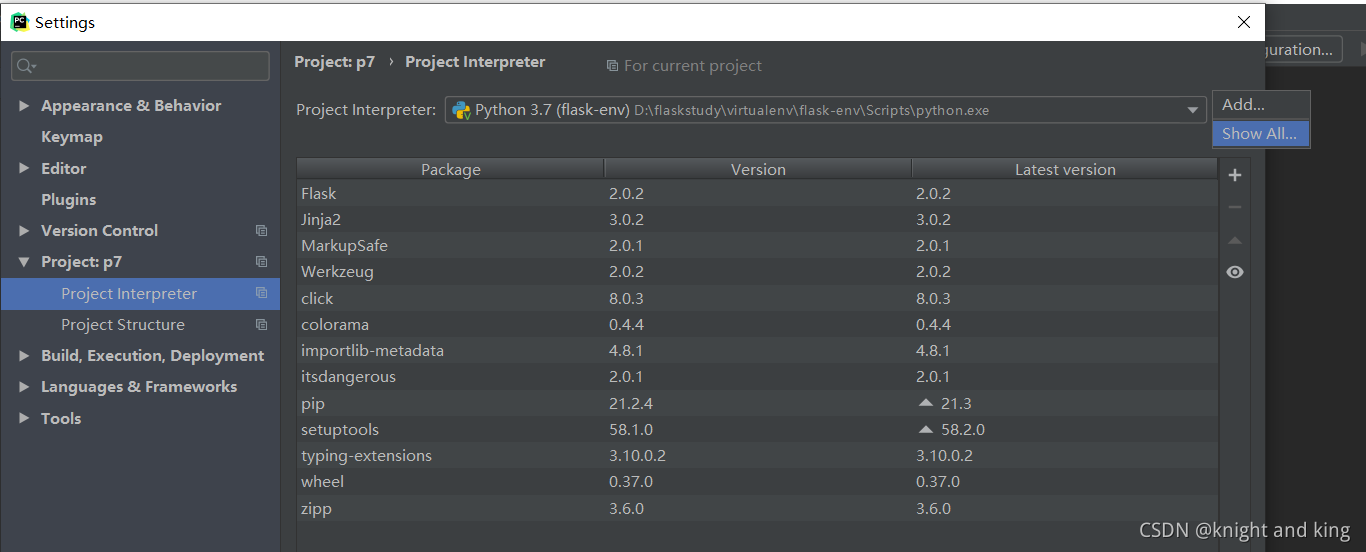
Task: Expand the Tools section
Action: click(x=24, y=418)
